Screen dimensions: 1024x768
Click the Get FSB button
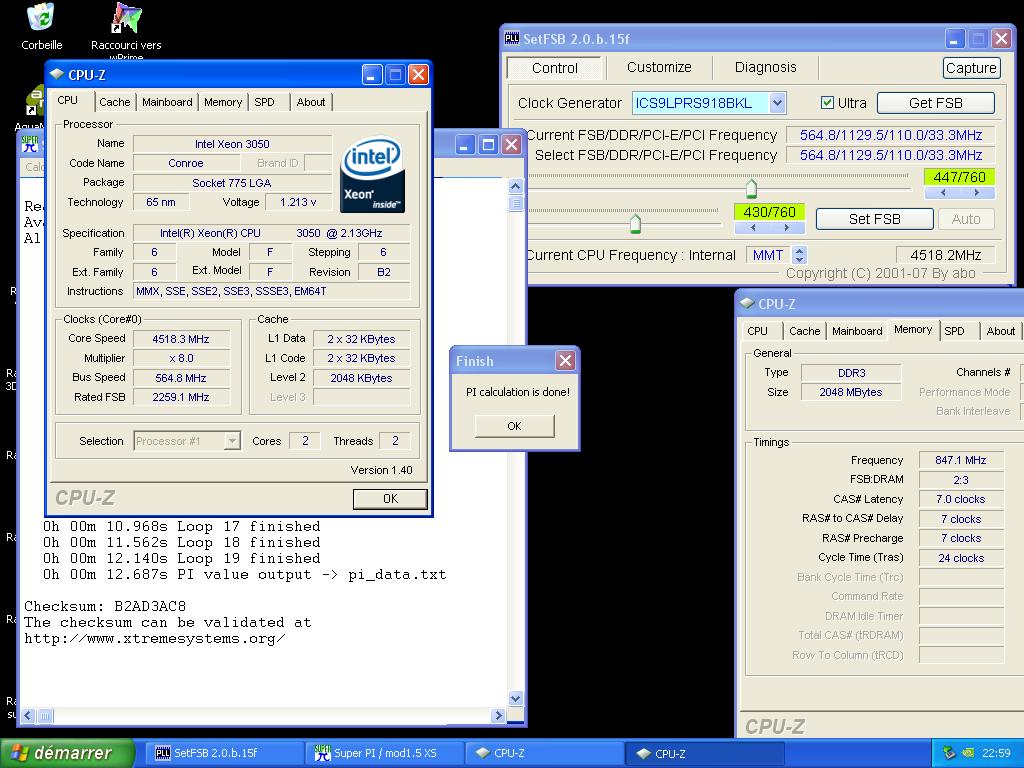click(x=935, y=103)
